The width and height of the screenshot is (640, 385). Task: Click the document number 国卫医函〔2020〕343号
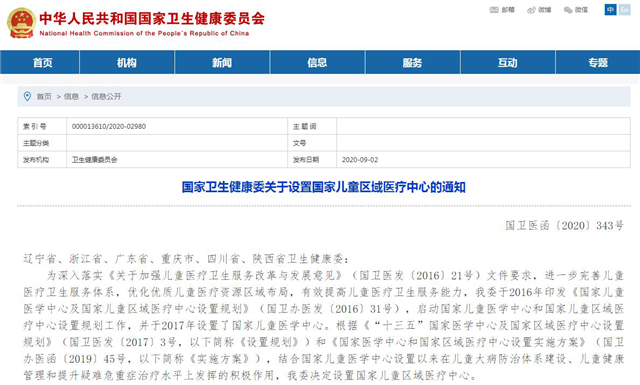click(564, 225)
